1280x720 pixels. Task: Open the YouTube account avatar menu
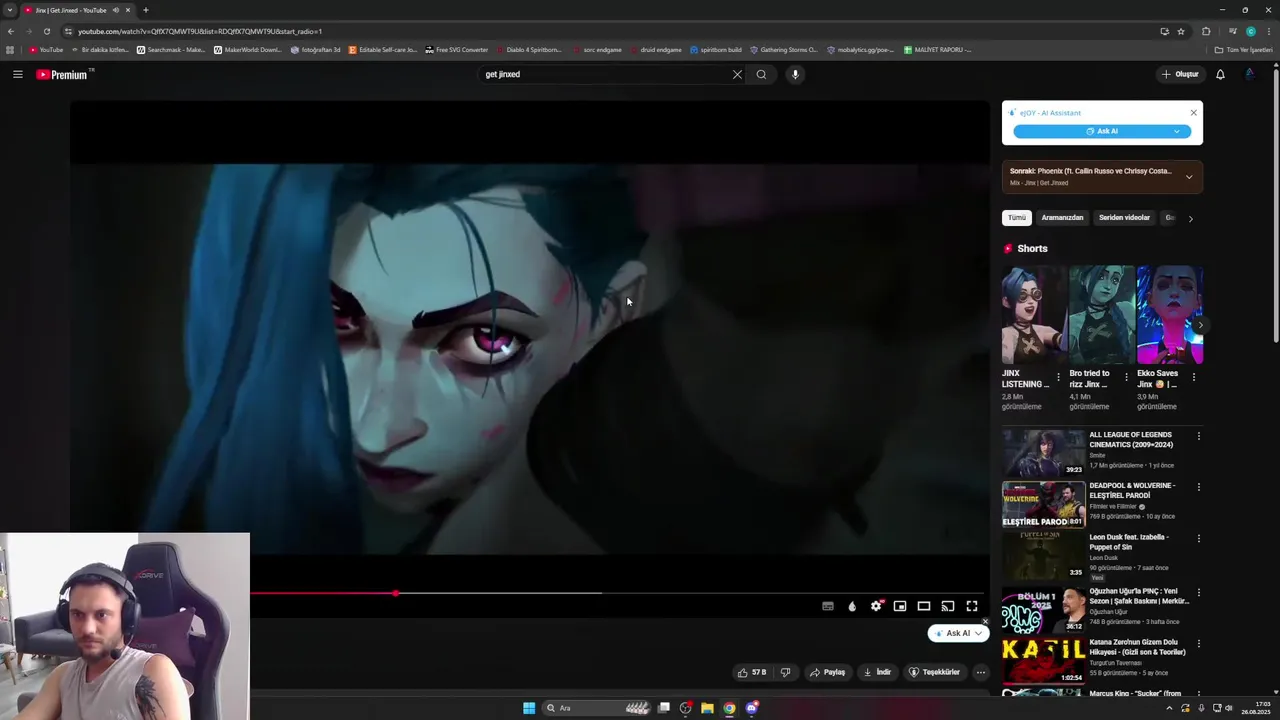pos(1250,74)
